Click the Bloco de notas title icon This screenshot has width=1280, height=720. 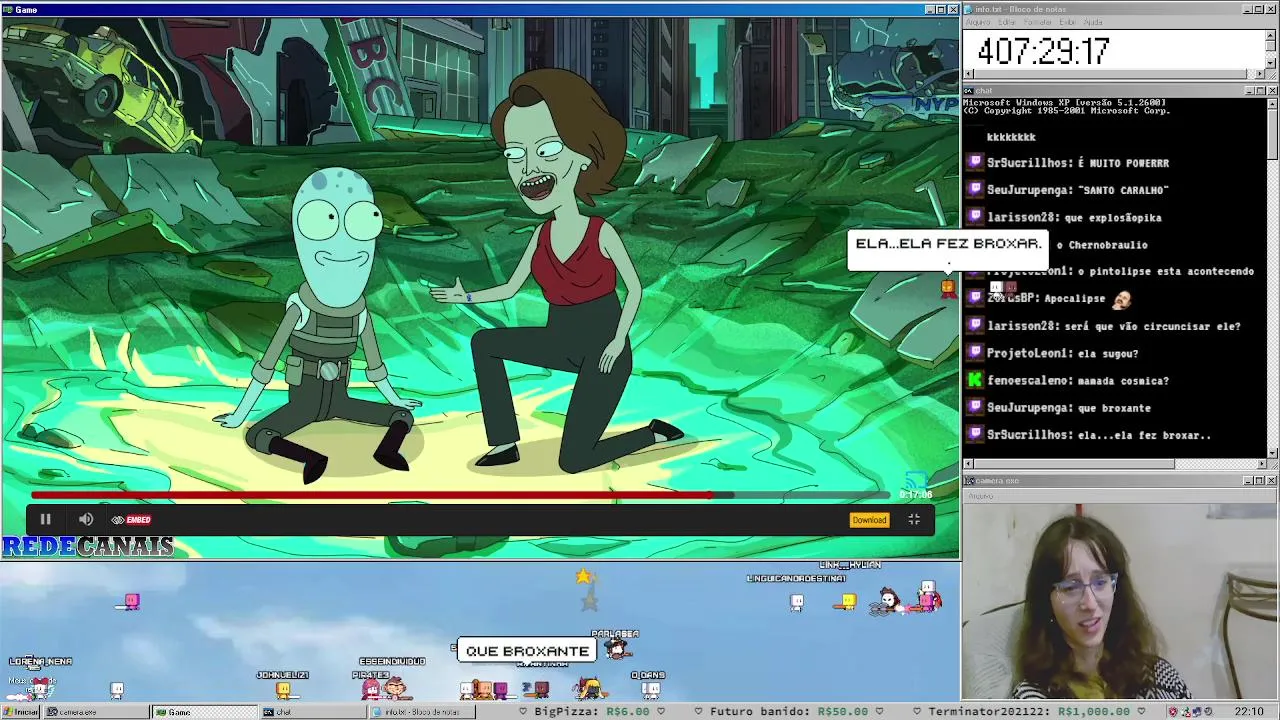tap(969, 9)
